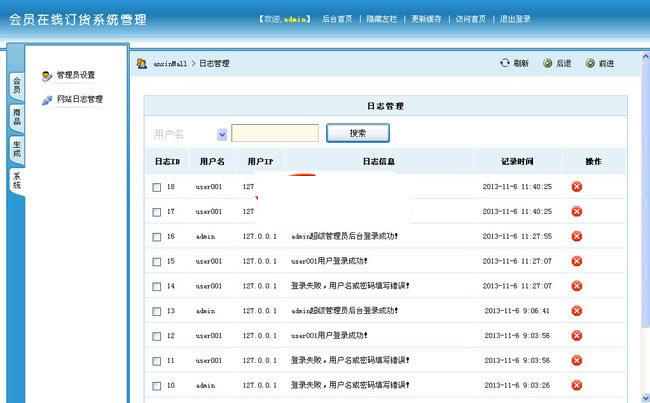The image size is (650, 403).
Task: Delete log 13 using red X icon
Action: pyautogui.click(x=577, y=311)
